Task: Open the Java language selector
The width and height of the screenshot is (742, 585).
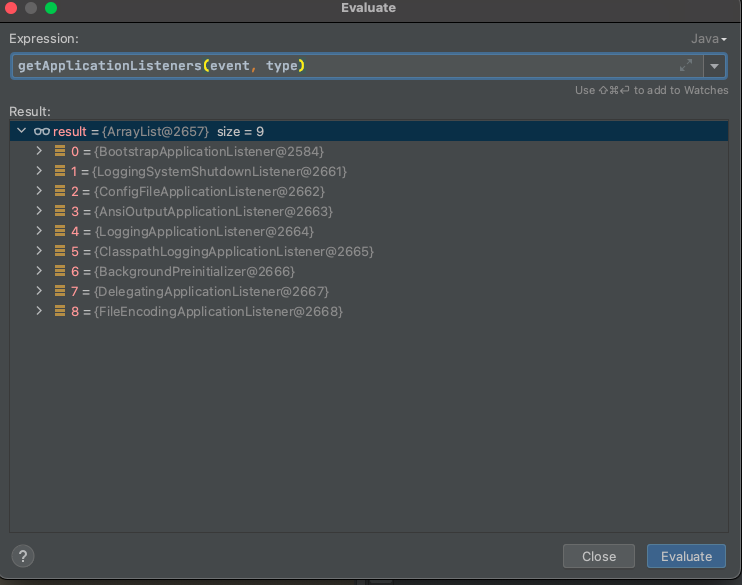Action: (x=708, y=39)
